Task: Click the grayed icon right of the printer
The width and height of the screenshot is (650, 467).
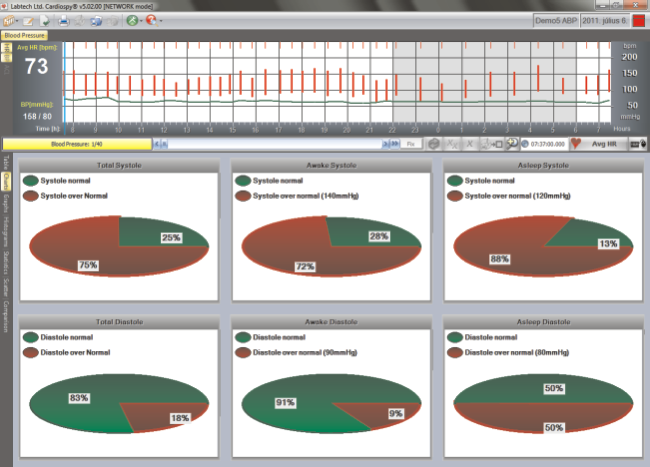Action: [80, 20]
